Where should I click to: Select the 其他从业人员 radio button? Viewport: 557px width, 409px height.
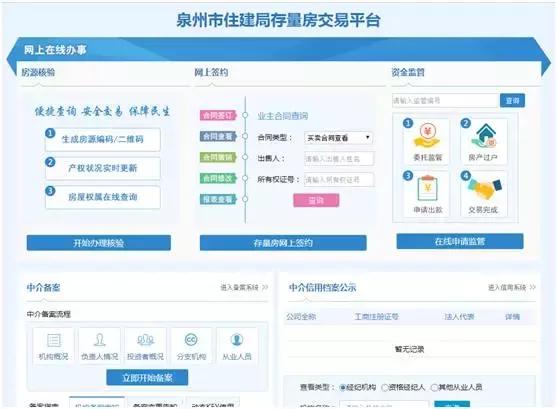tap(434, 388)
